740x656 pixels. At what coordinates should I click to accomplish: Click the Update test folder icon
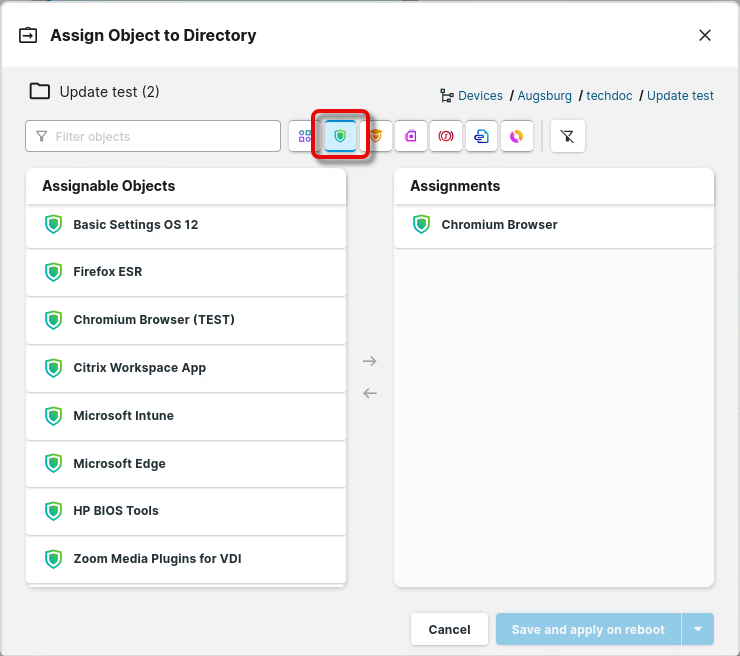point(40,92)
